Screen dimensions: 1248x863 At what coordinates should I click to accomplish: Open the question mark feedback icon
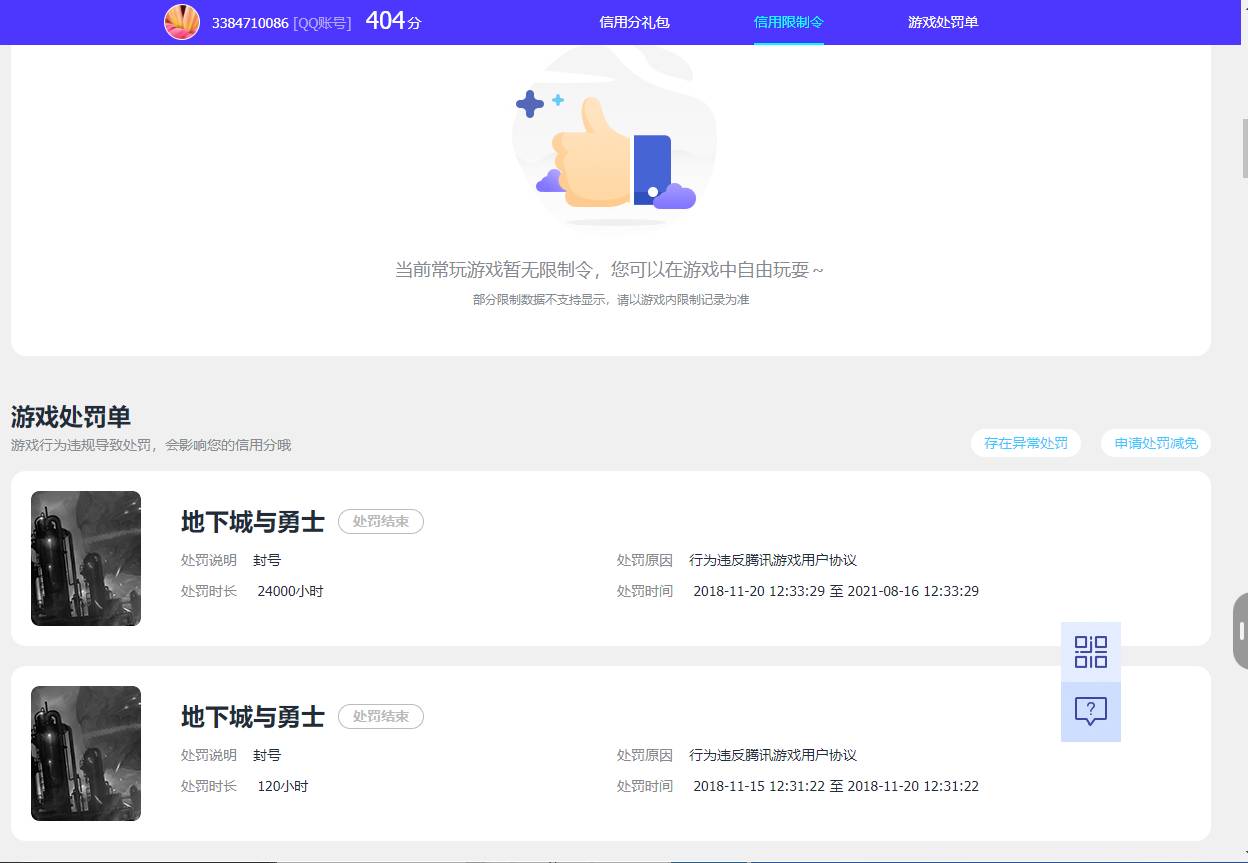point(1090,712)
